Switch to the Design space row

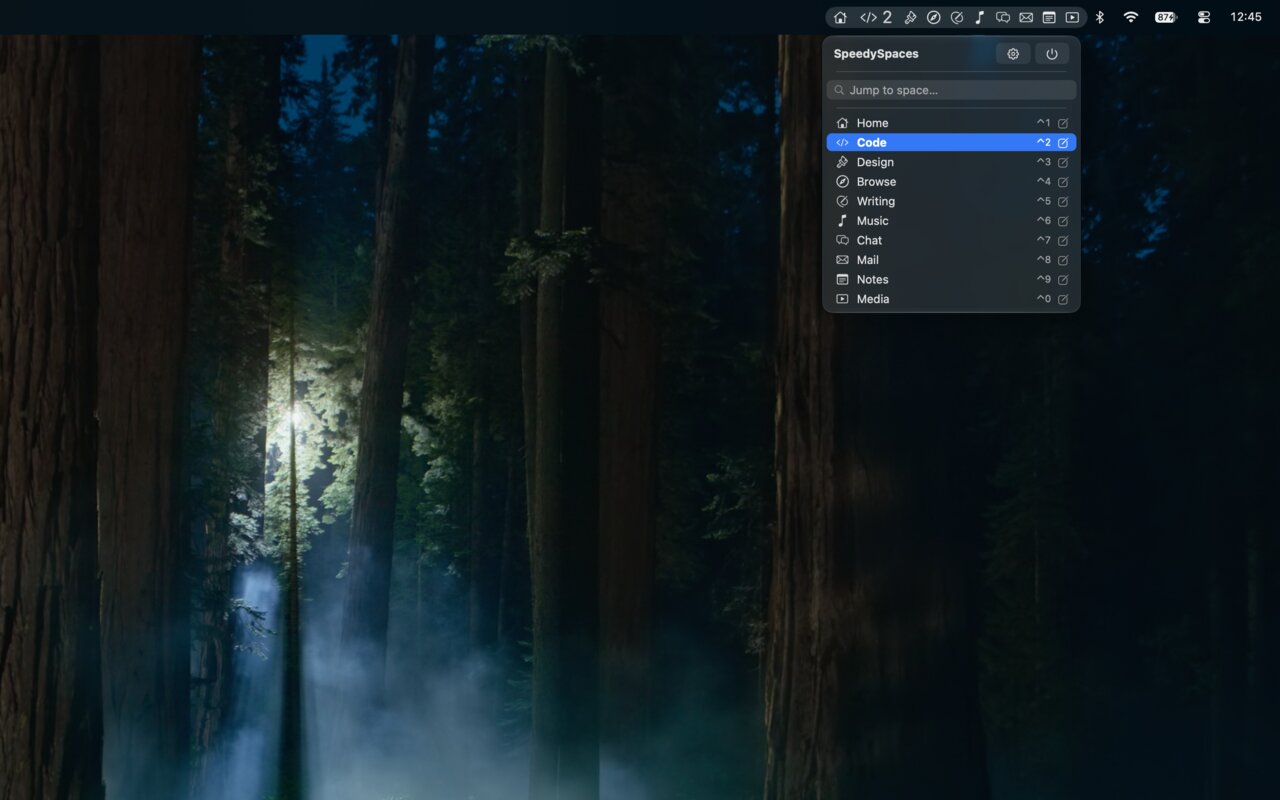tap(952, 162)
